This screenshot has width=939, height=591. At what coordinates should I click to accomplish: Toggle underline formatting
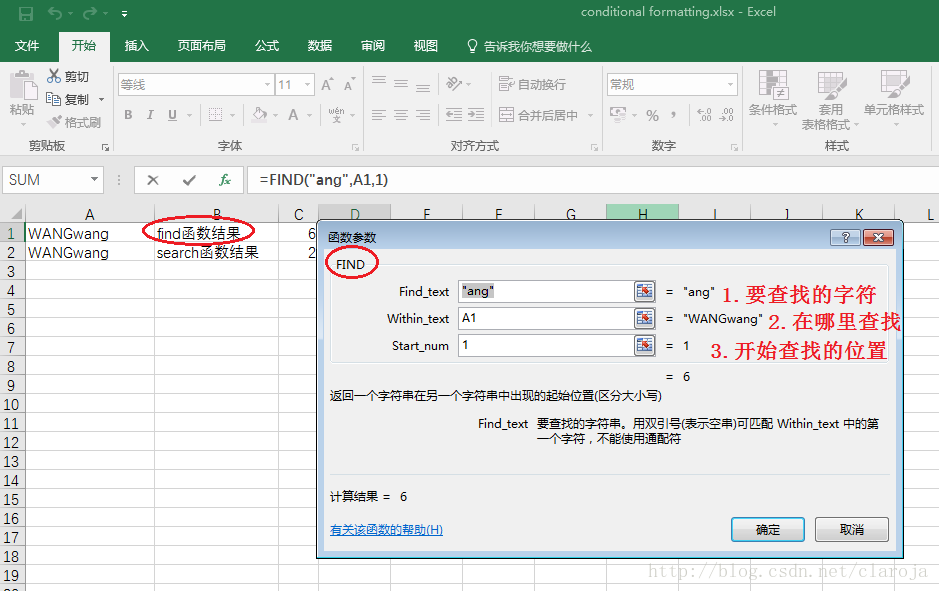click(172, 115)
